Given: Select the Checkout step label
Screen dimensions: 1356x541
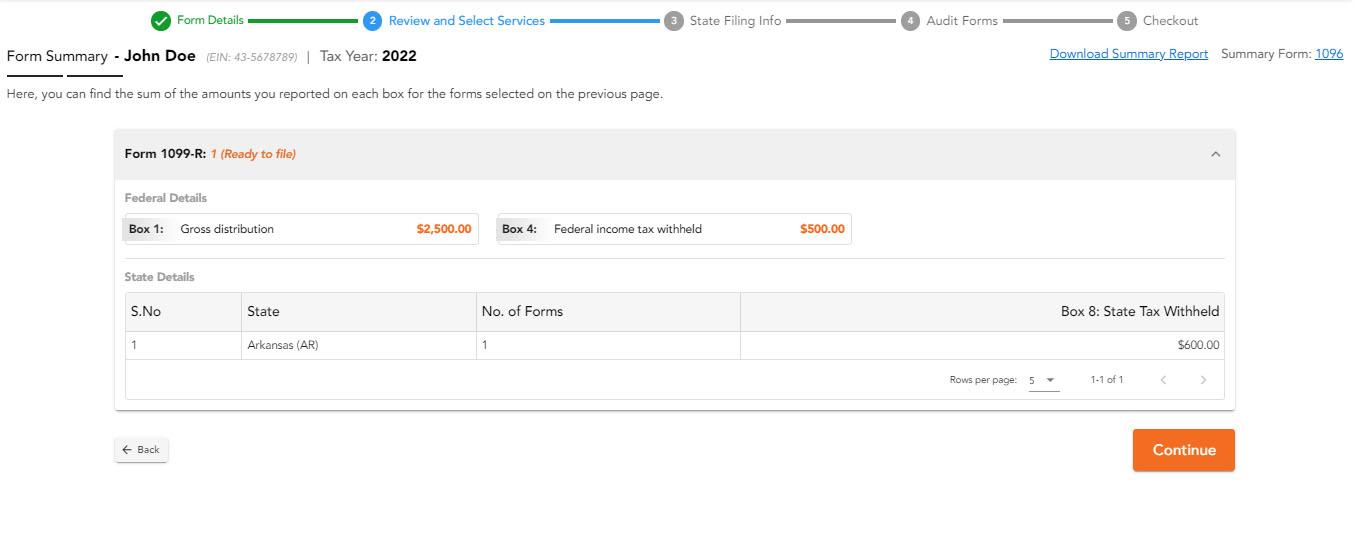Looking at the screenshot, I should coord(1170,20).
